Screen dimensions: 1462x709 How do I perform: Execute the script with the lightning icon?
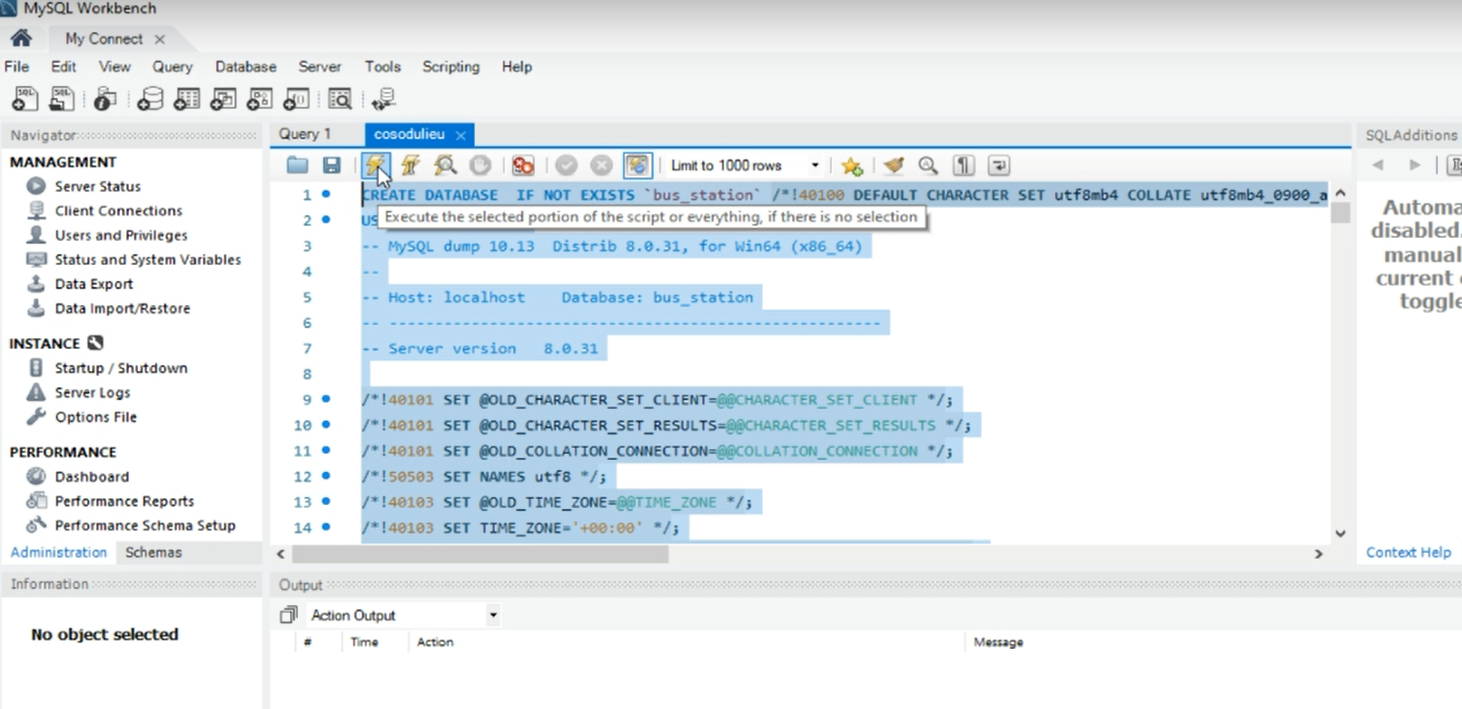tap(375, 165)
